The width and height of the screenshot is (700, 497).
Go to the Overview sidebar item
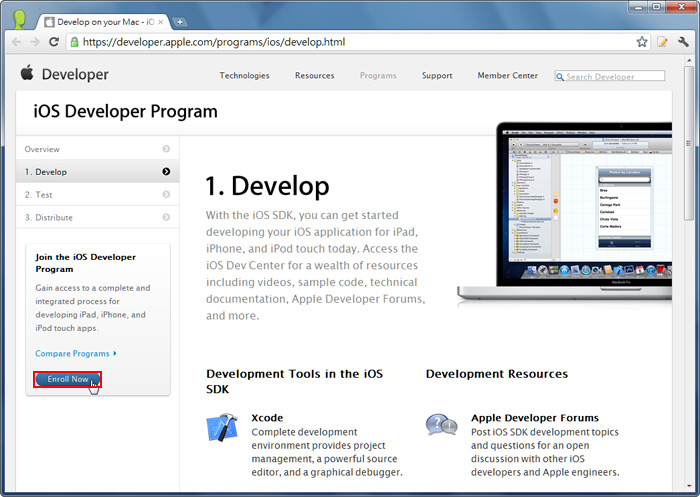(x=98, y=149)
